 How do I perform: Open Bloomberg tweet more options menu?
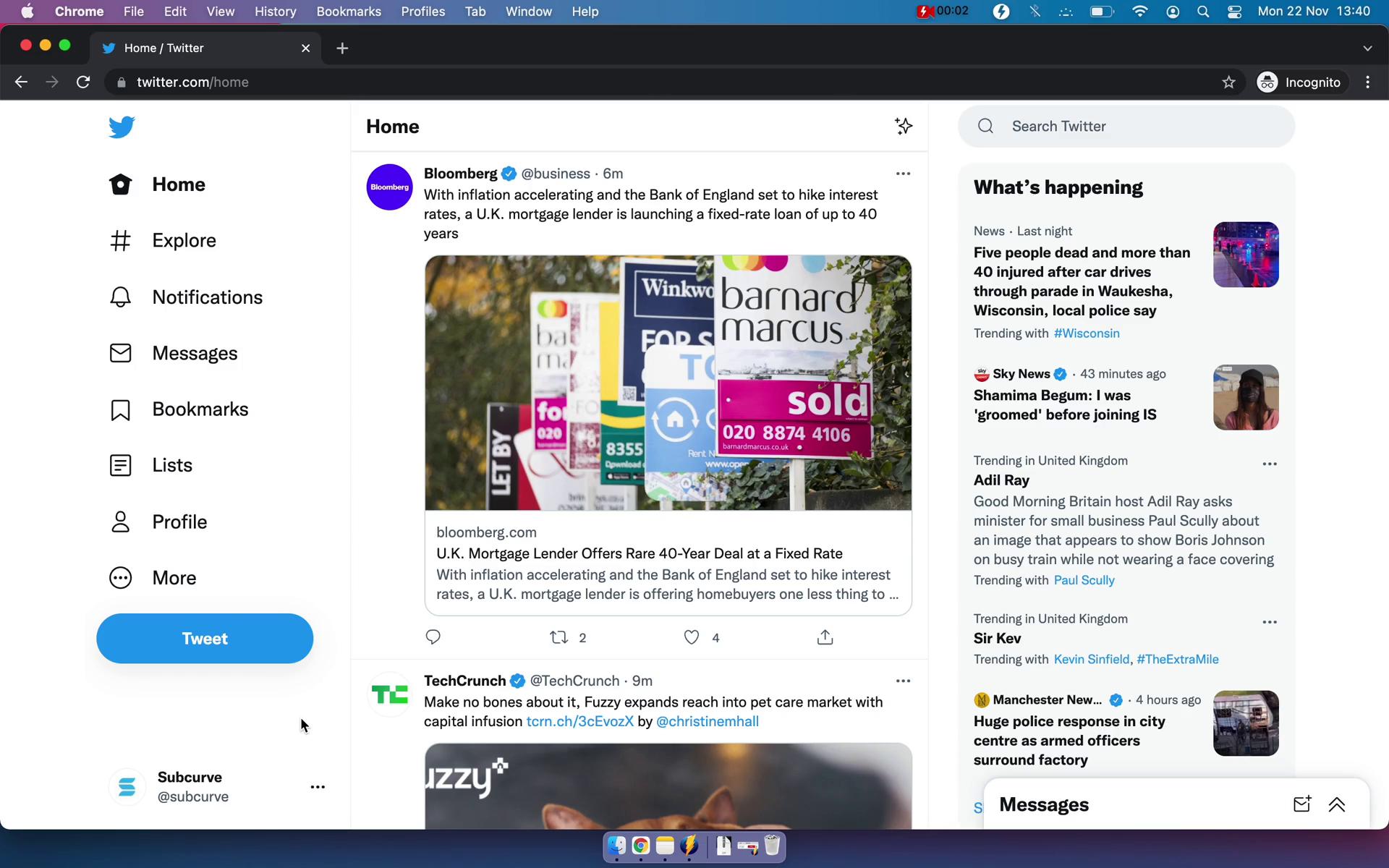click(x=903, y=174)
